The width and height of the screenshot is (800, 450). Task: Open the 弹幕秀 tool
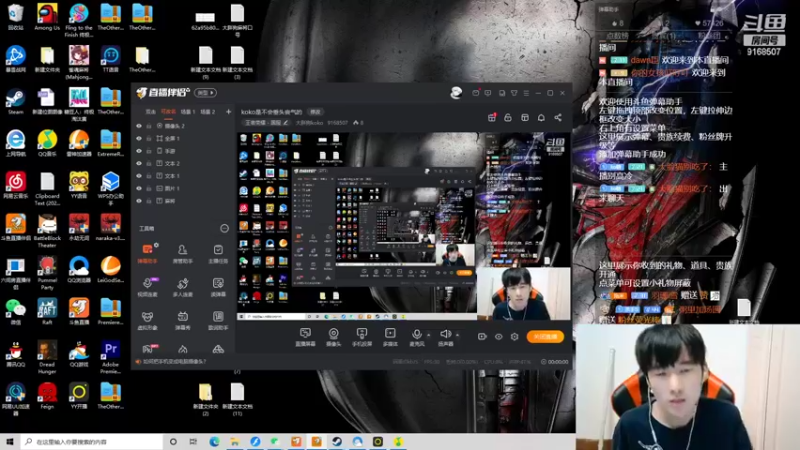coord(183,320)
